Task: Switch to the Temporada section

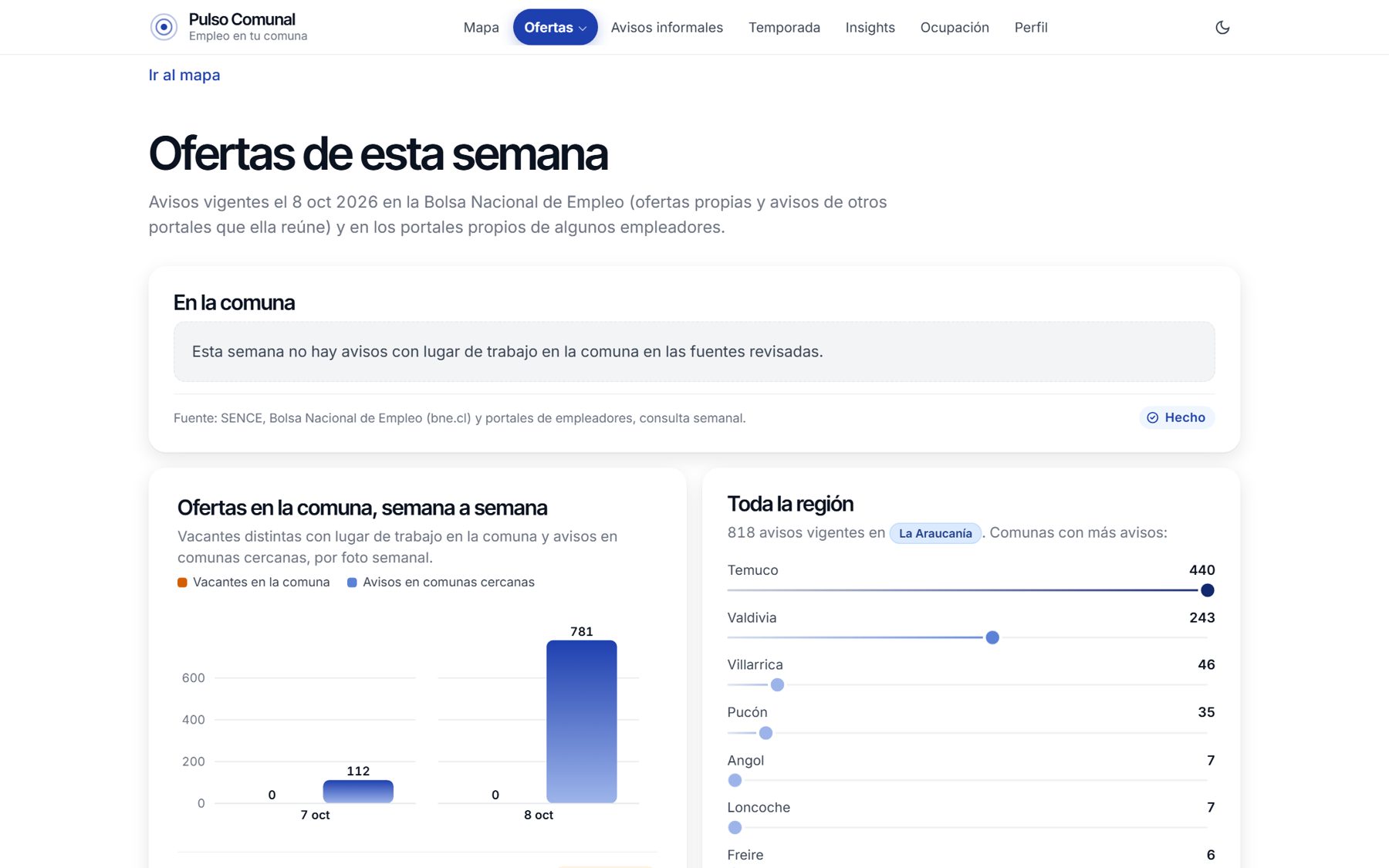Action: 784,27
